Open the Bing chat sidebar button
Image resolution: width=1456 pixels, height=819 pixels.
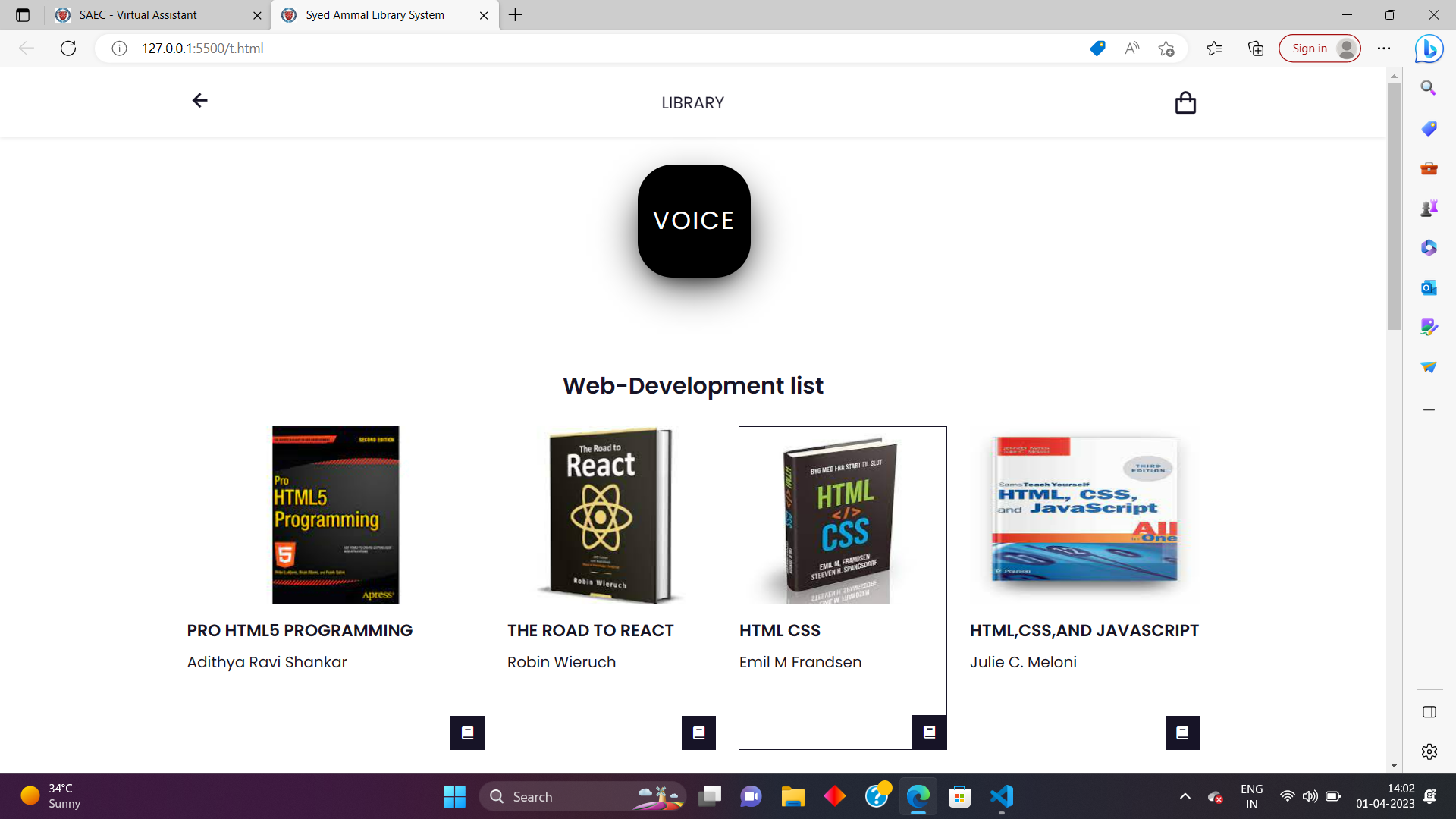[1429, 49]
